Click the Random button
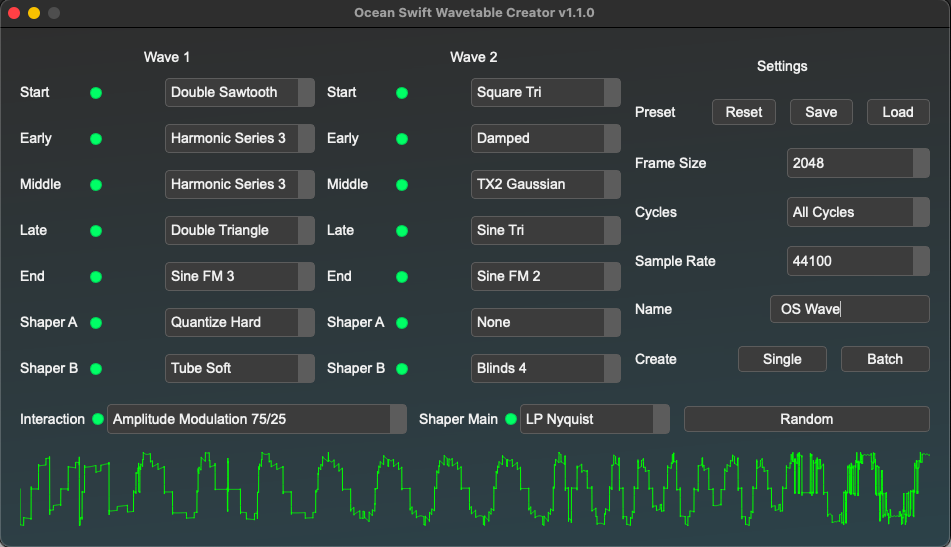The width and height of the screenshot is (951, 547). pyautogui.click(x=806, y=419)
